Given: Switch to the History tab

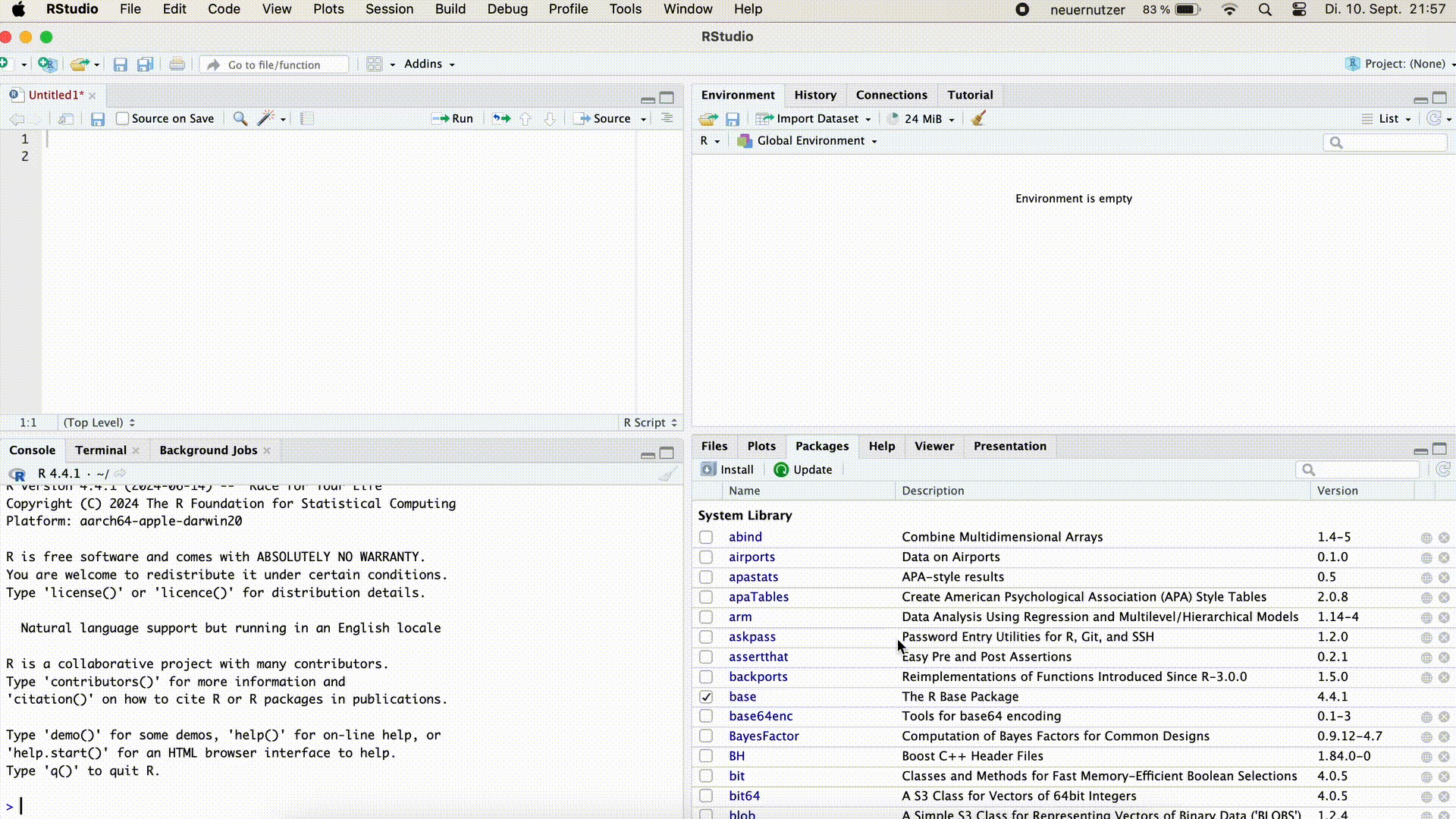Looking at the screenshot, I should (815, 95).
